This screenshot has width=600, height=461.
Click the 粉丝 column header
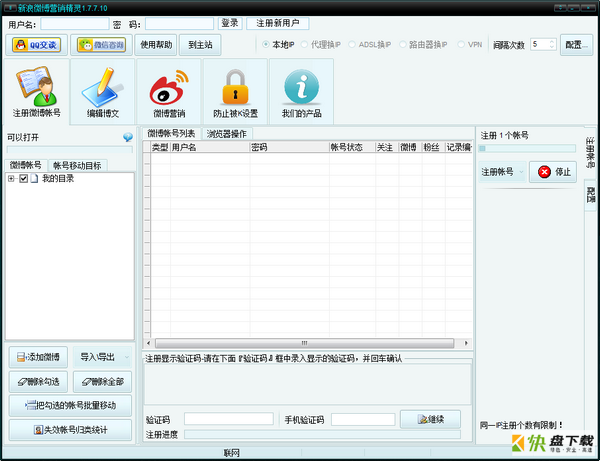[433, 147]
